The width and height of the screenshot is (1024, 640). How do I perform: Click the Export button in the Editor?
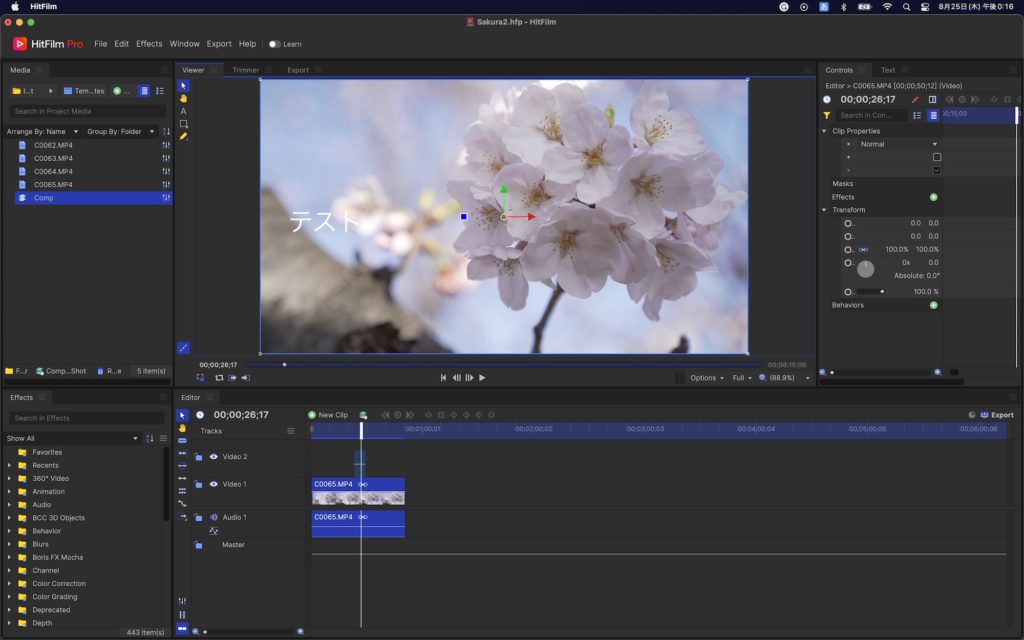[996, 415]
